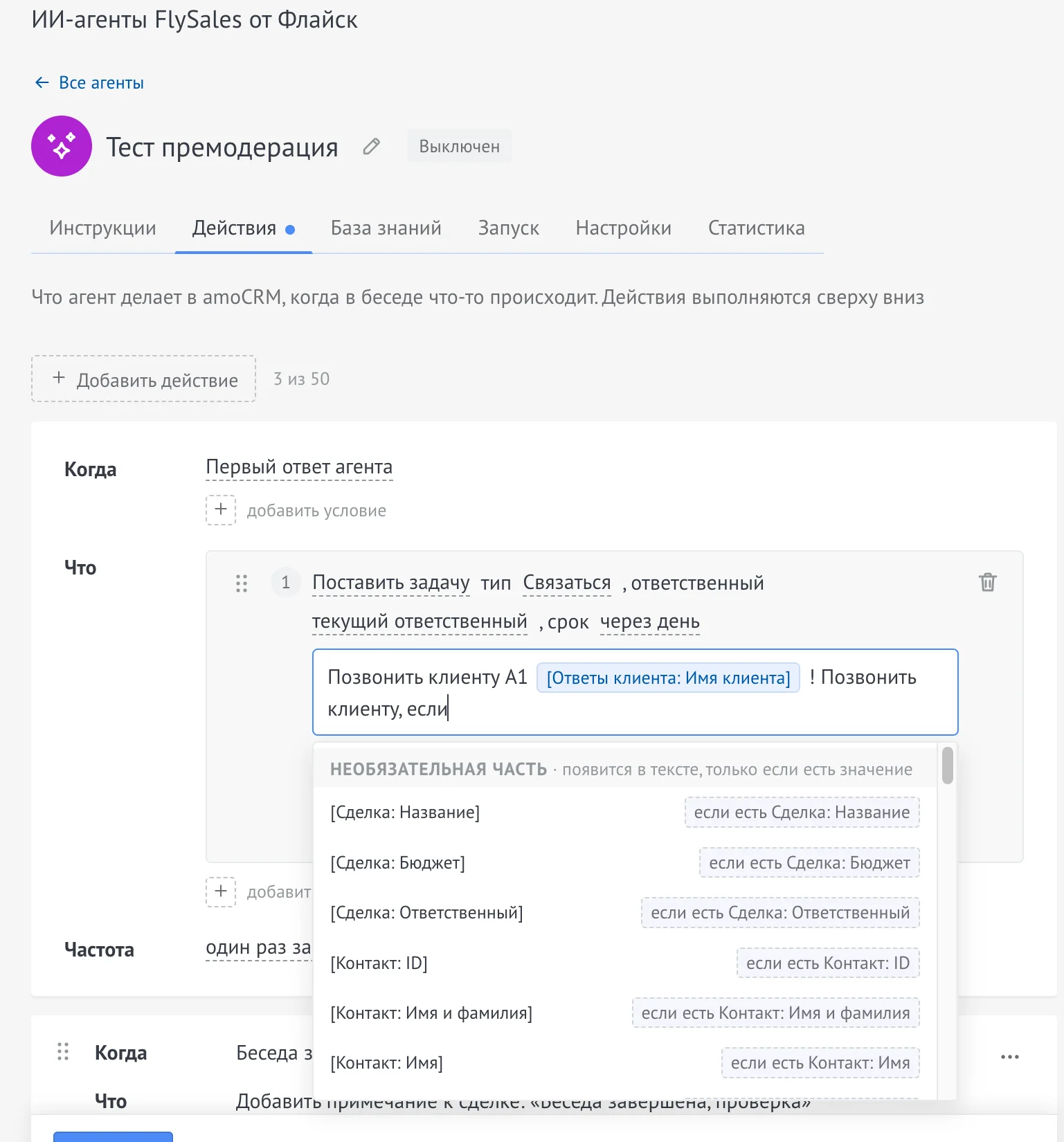Screen dimensions: 1064x1142
Task: Open the frequency dropdown один раз за
Action: (258, 948)
